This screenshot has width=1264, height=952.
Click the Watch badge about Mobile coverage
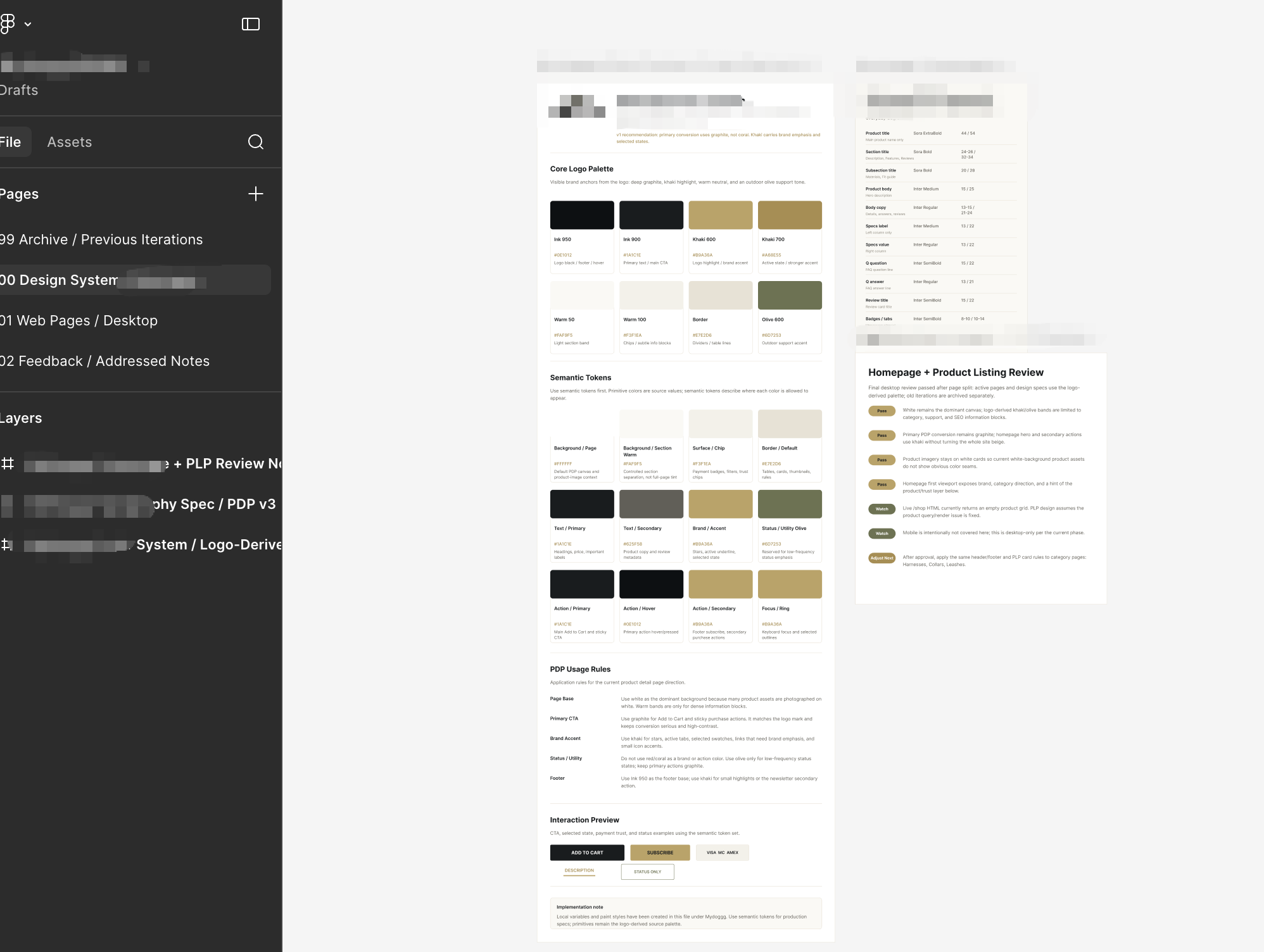882,534
